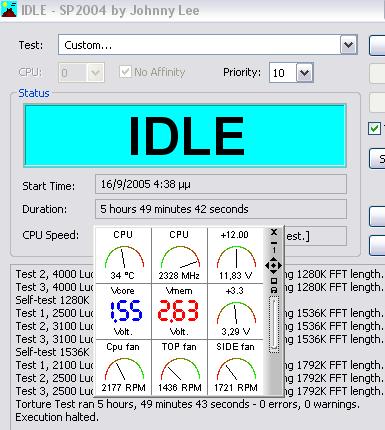Click the number 1 icon on overlay sidebar
This screenshot has height=430, width=385.
point(274,250)
